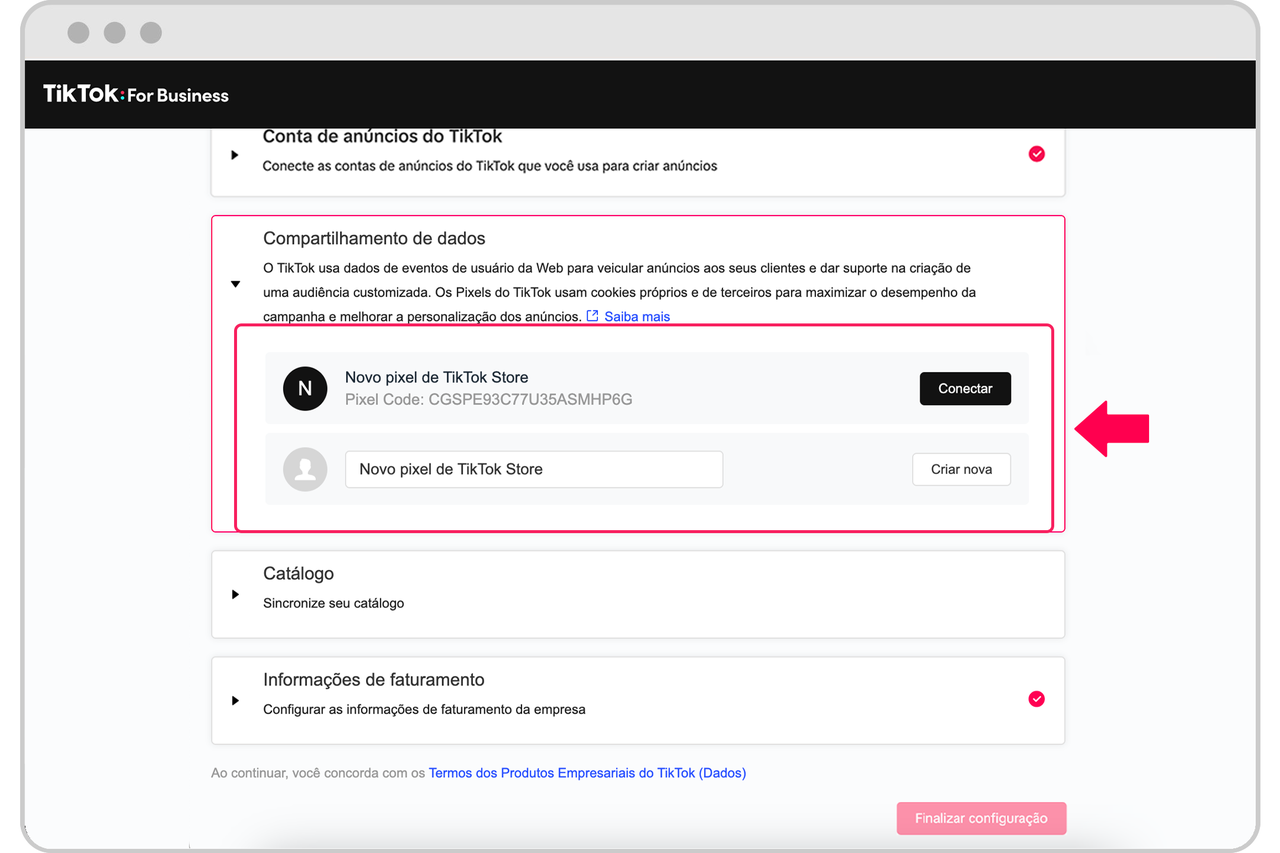Click the black N pixel avatar
The image size is (1280, 853).
pyautogui.click(x=305, y=389)
